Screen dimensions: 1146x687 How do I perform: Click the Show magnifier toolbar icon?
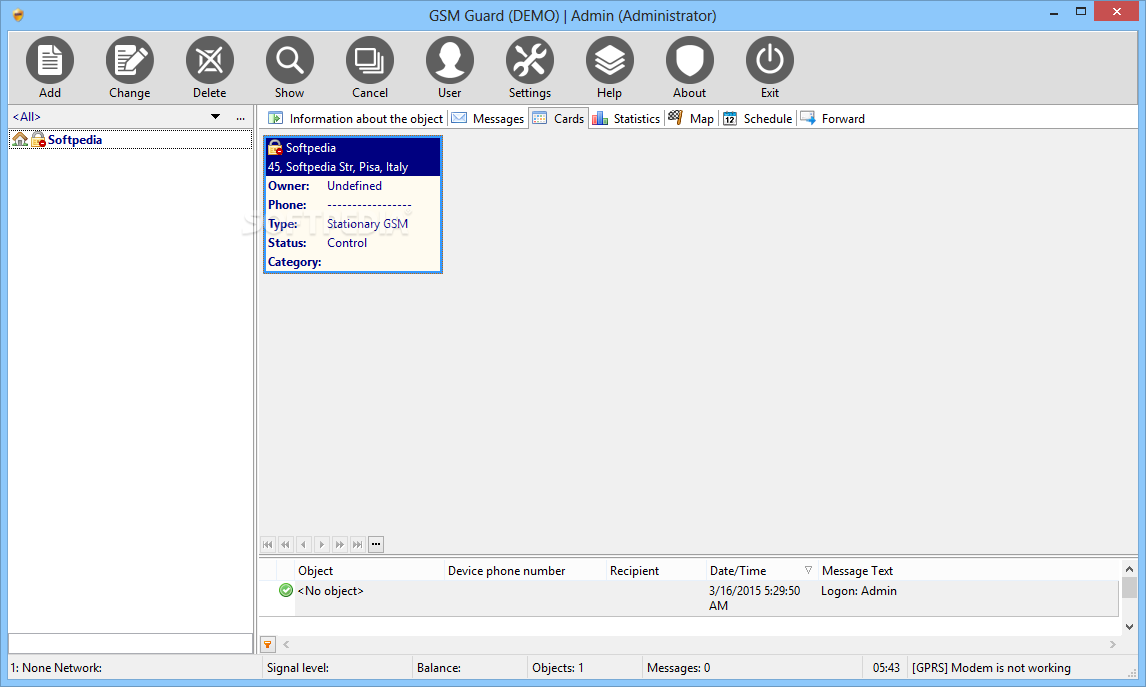click(x=289, y=60)
